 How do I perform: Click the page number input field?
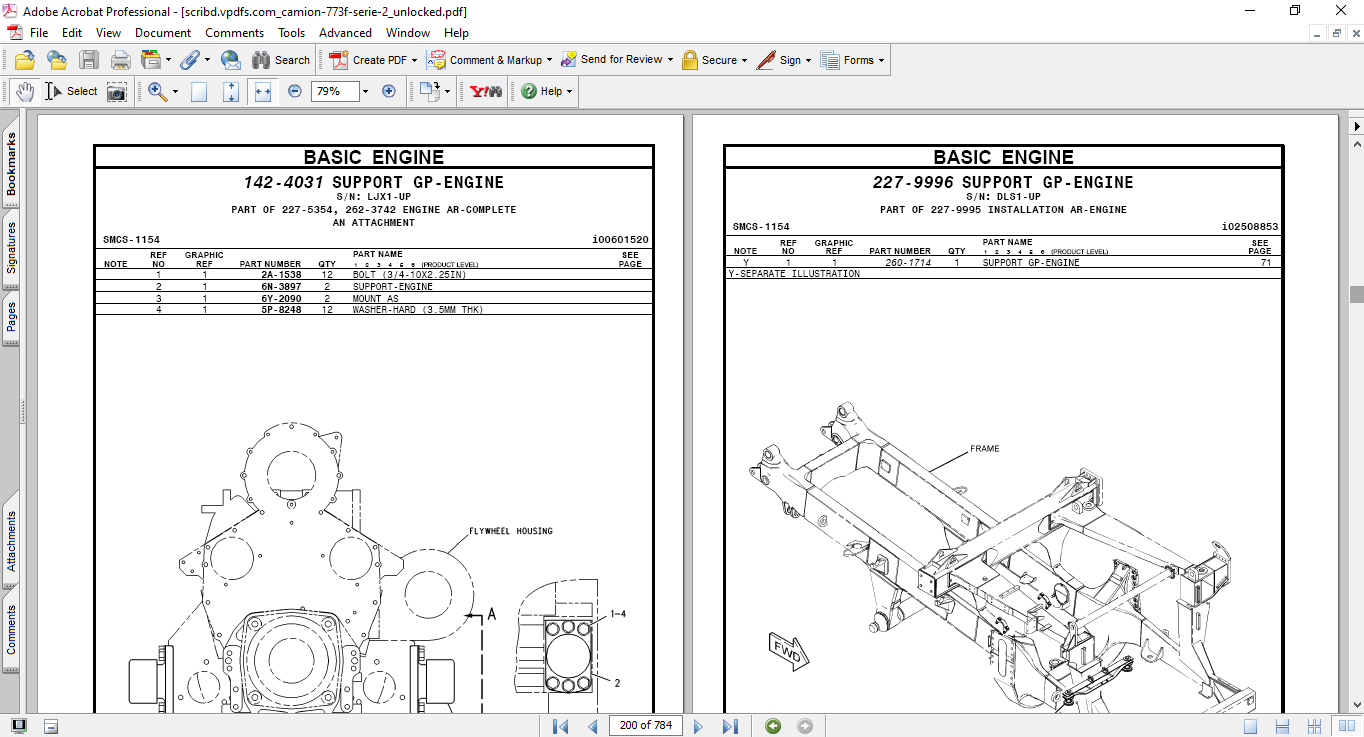[645, 726]
